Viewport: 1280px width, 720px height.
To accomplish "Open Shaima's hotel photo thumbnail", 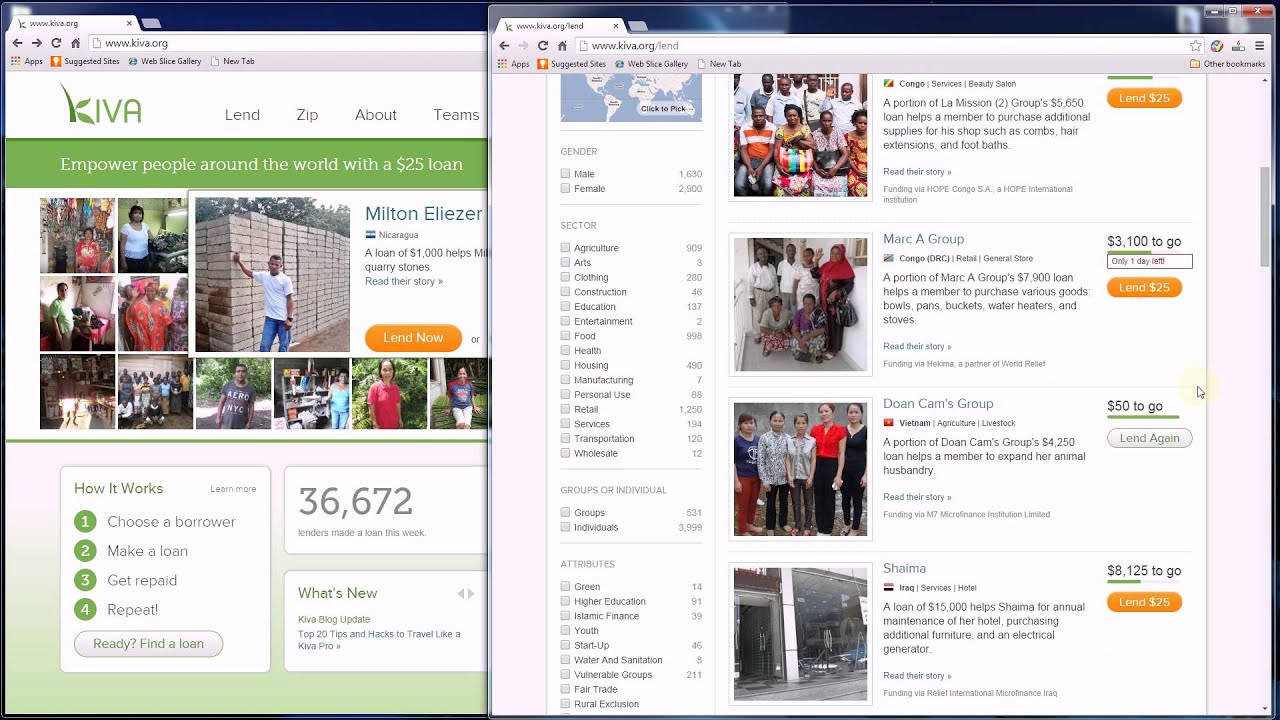I will coord(800,634).
